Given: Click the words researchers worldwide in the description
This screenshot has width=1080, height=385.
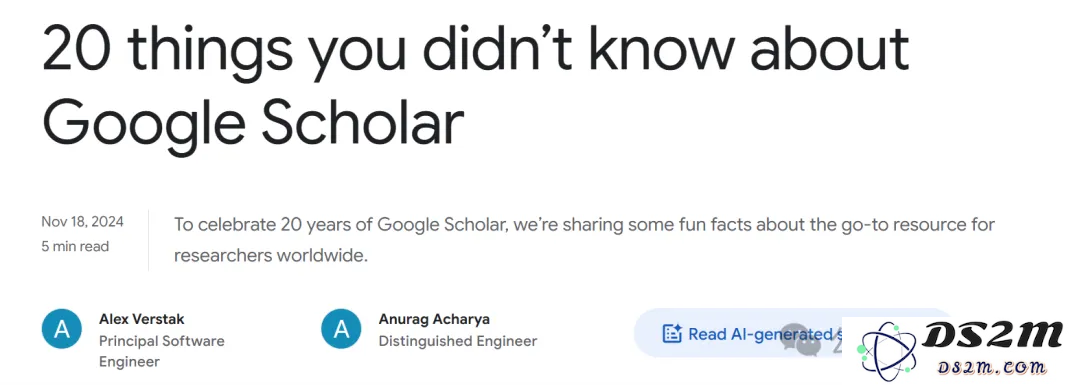Looking at the screenshot, I should 271,256.
